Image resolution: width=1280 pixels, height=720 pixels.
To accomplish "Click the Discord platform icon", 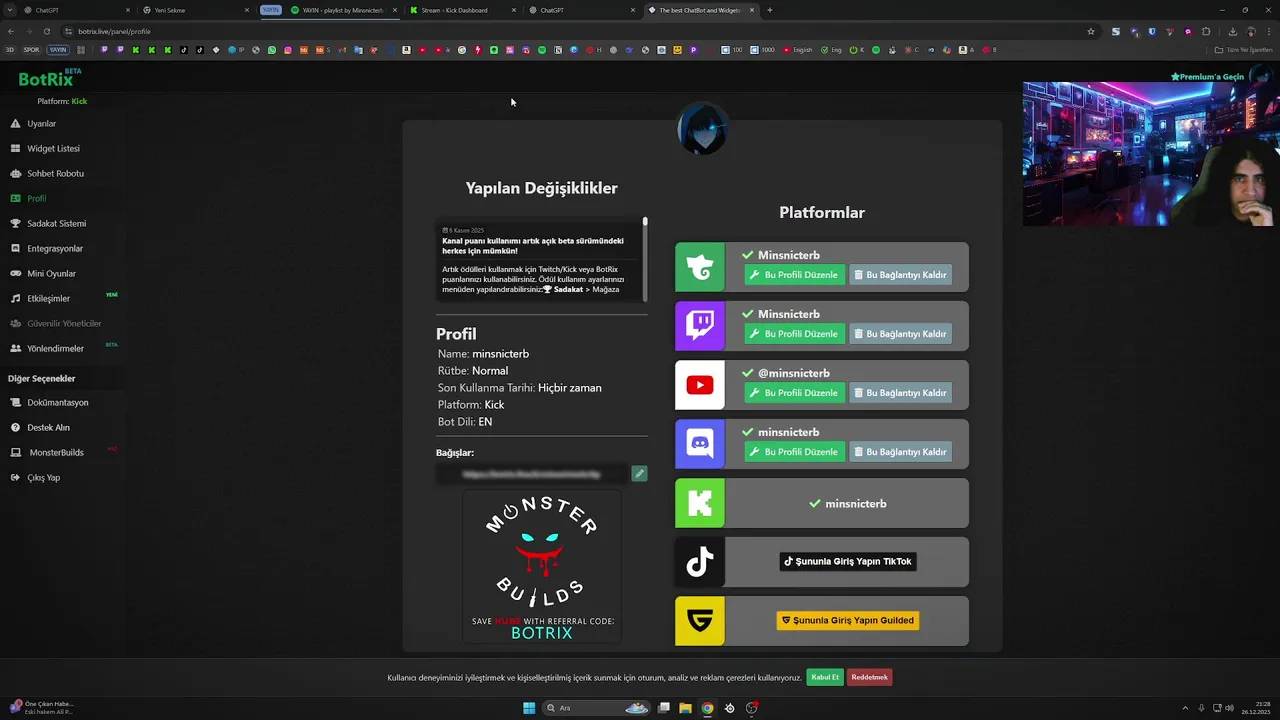I will click(700, 444).
